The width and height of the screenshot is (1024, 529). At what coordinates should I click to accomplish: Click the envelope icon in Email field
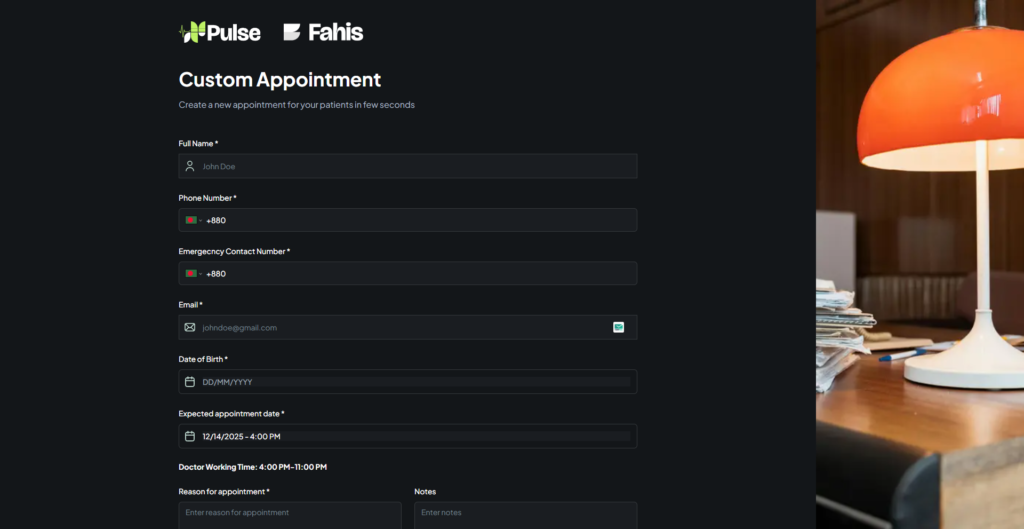(190, 327)
